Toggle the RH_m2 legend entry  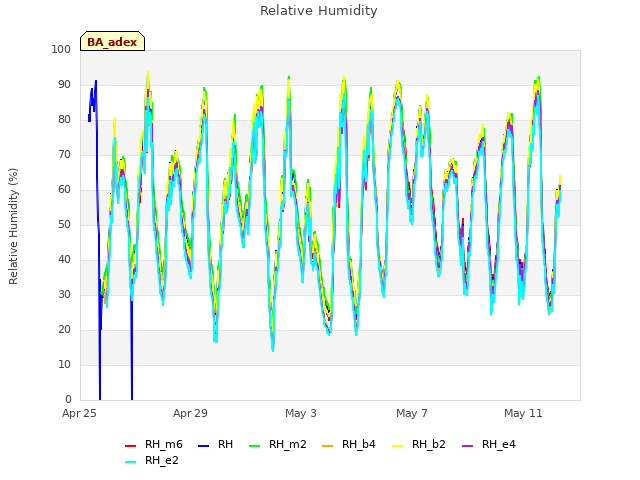[278, 444]
